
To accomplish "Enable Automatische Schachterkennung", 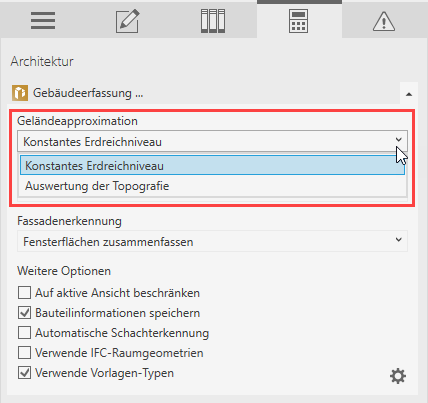I will 24,333.
